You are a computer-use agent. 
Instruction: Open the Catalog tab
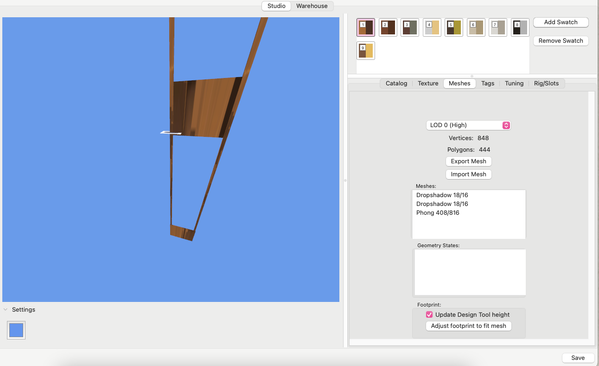(396, 83)
